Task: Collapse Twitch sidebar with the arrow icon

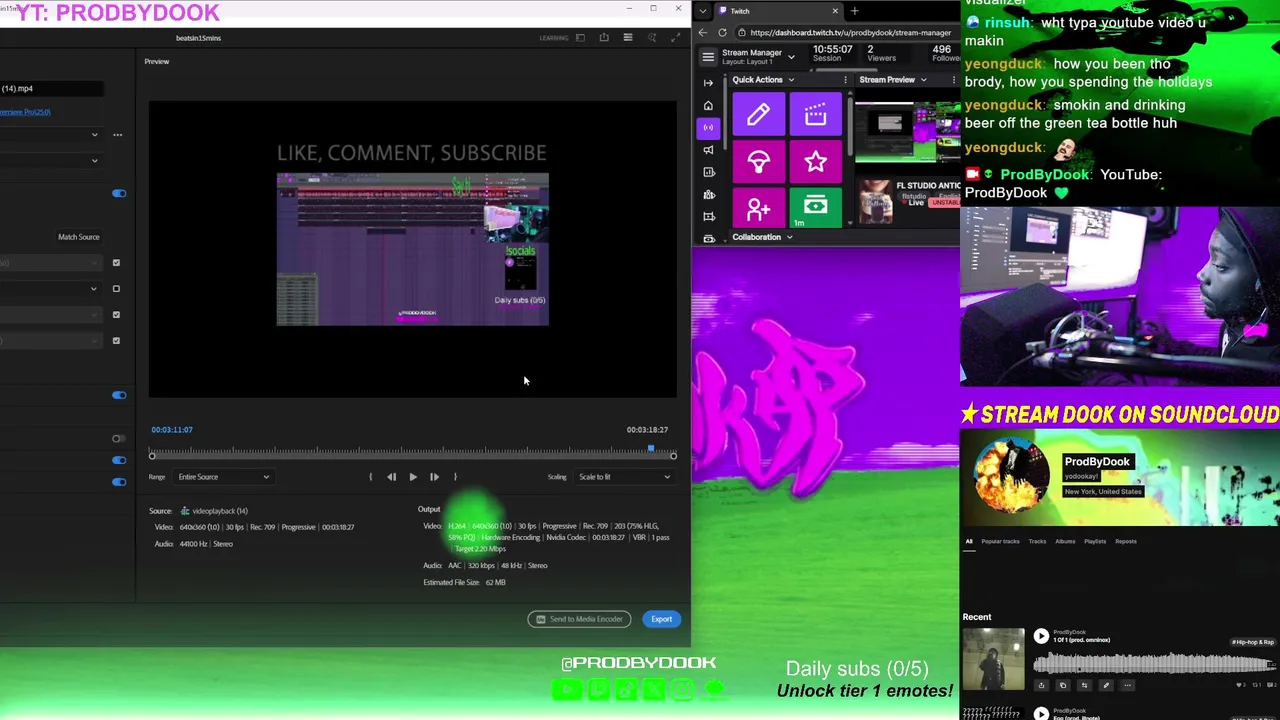Action: [708, 83]
